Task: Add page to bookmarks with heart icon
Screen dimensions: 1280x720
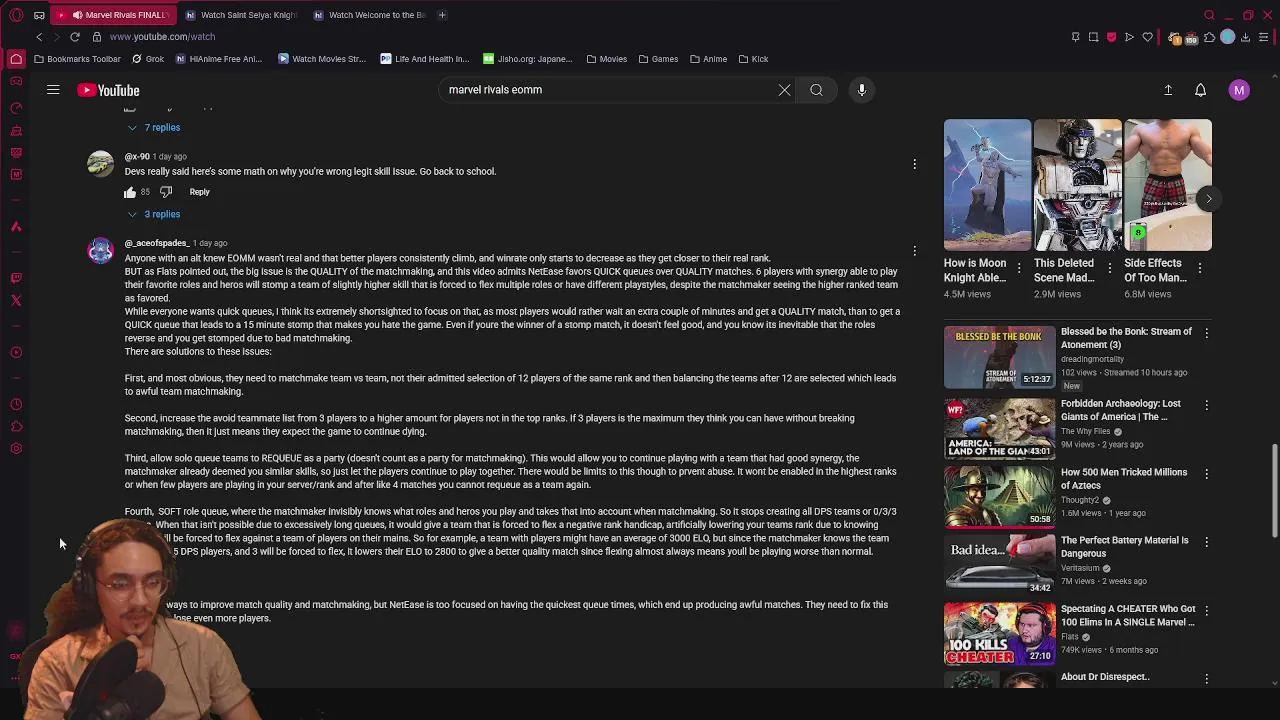Action: (x=1147, y=37)
